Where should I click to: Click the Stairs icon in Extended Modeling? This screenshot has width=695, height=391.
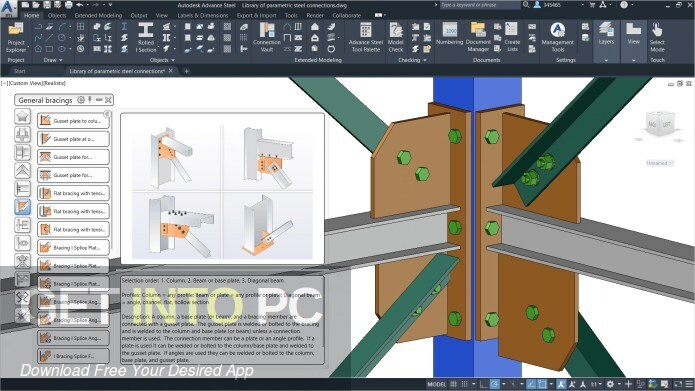(332, 27)
